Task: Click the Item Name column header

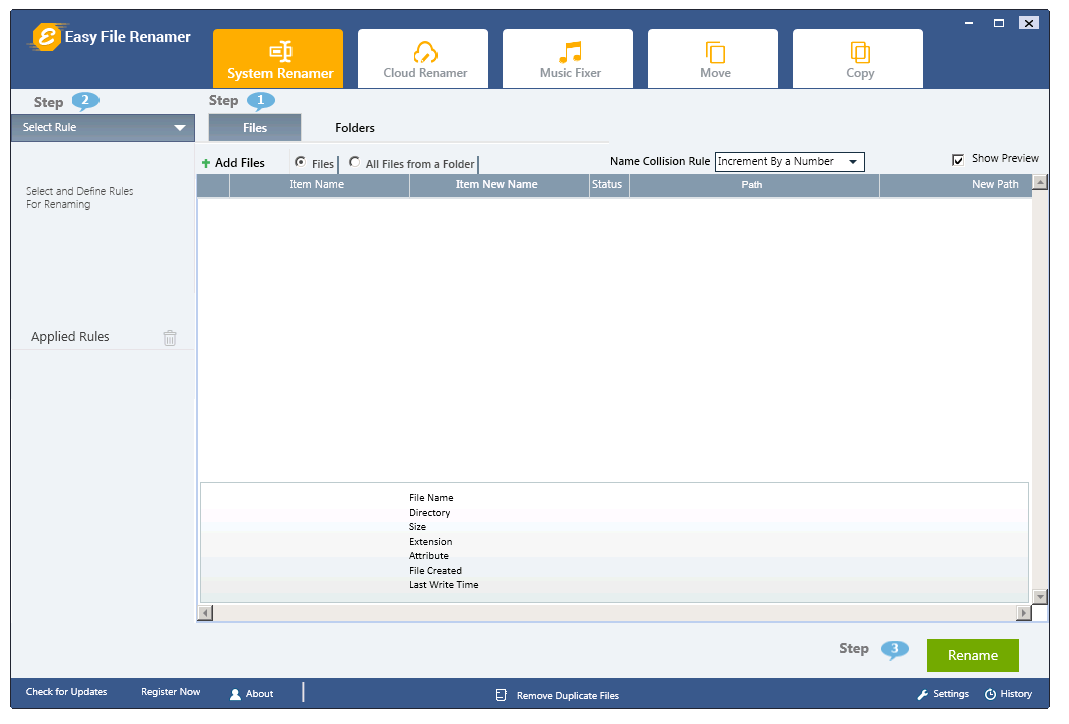Action: coord(319,185)
